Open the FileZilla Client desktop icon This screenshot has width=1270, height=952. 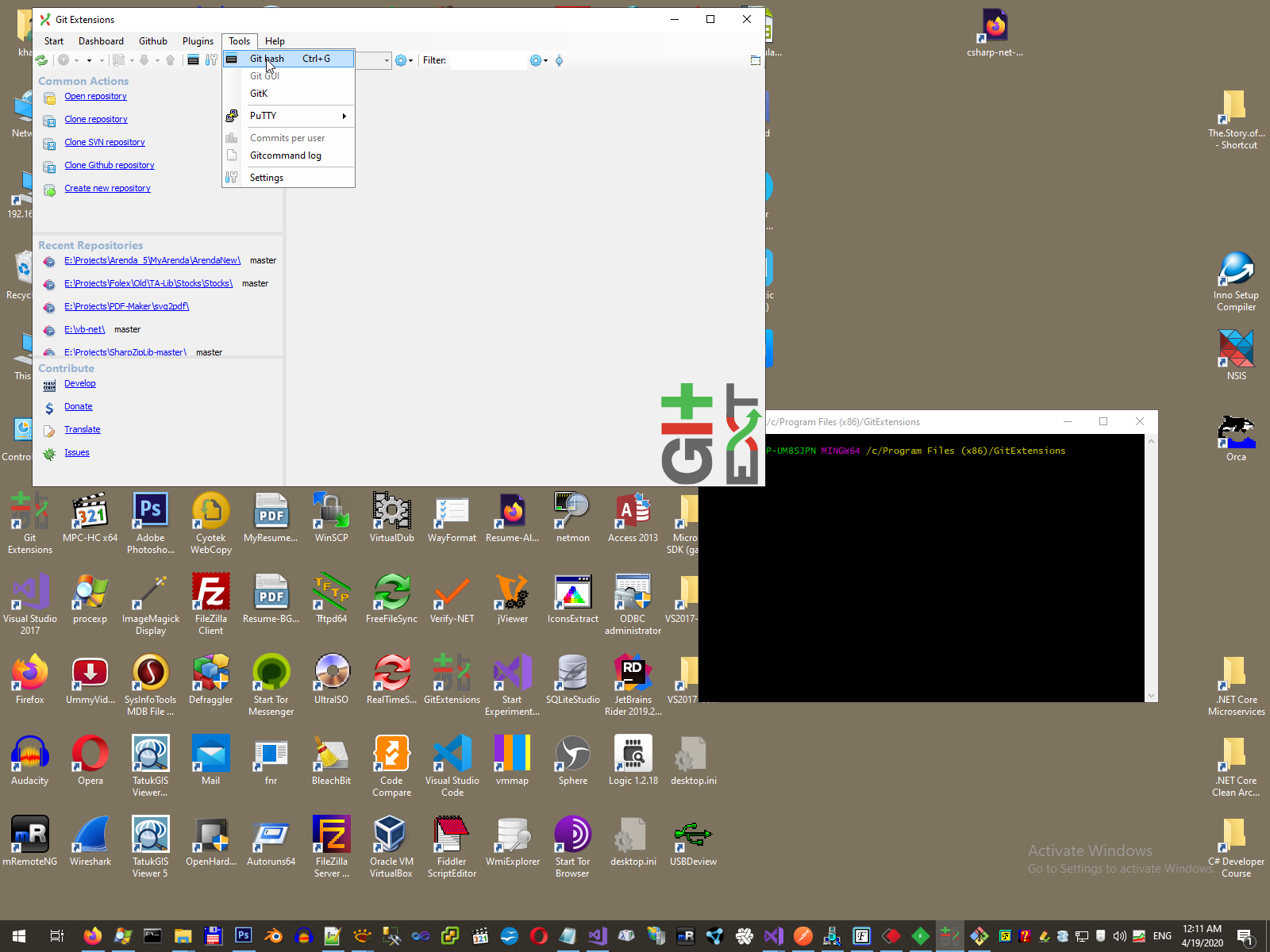click(x=211, y=603)
